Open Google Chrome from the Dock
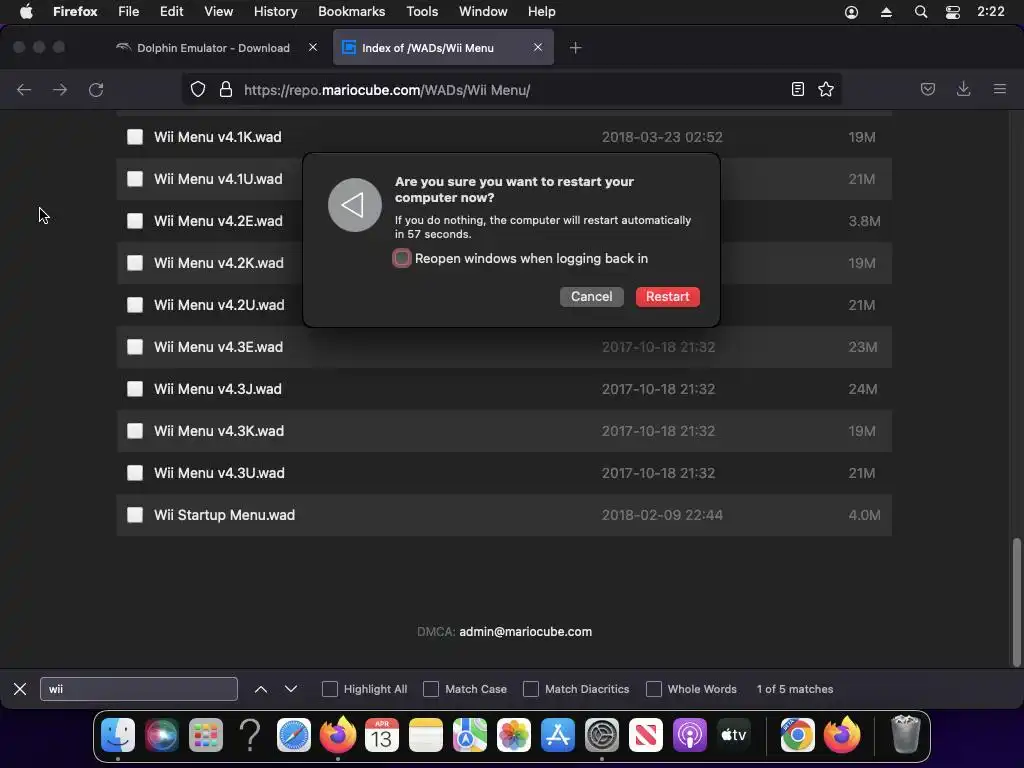Image resolution: width=1024 pixels, height=768 pixels. (797, 735)
